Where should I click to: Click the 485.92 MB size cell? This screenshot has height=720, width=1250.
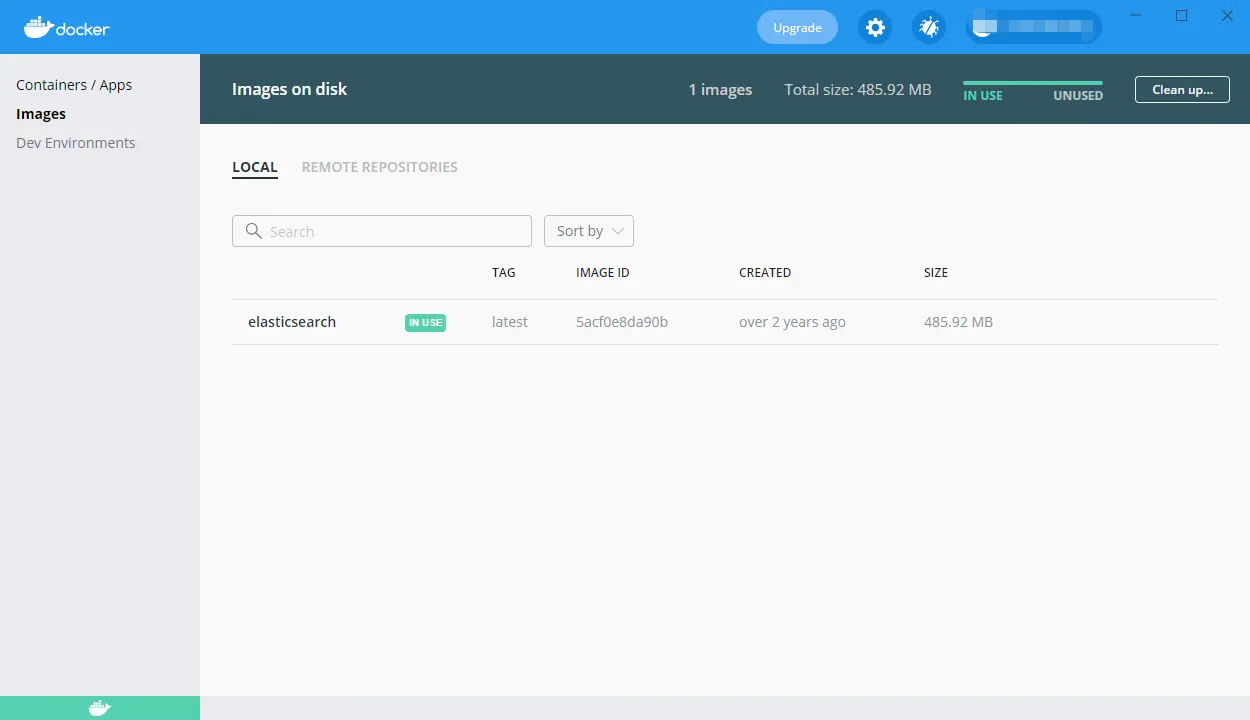[958, 322]
